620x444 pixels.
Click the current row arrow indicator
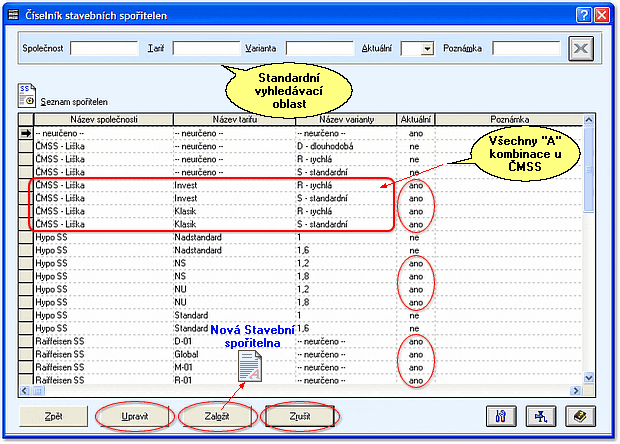coord(26,132)
